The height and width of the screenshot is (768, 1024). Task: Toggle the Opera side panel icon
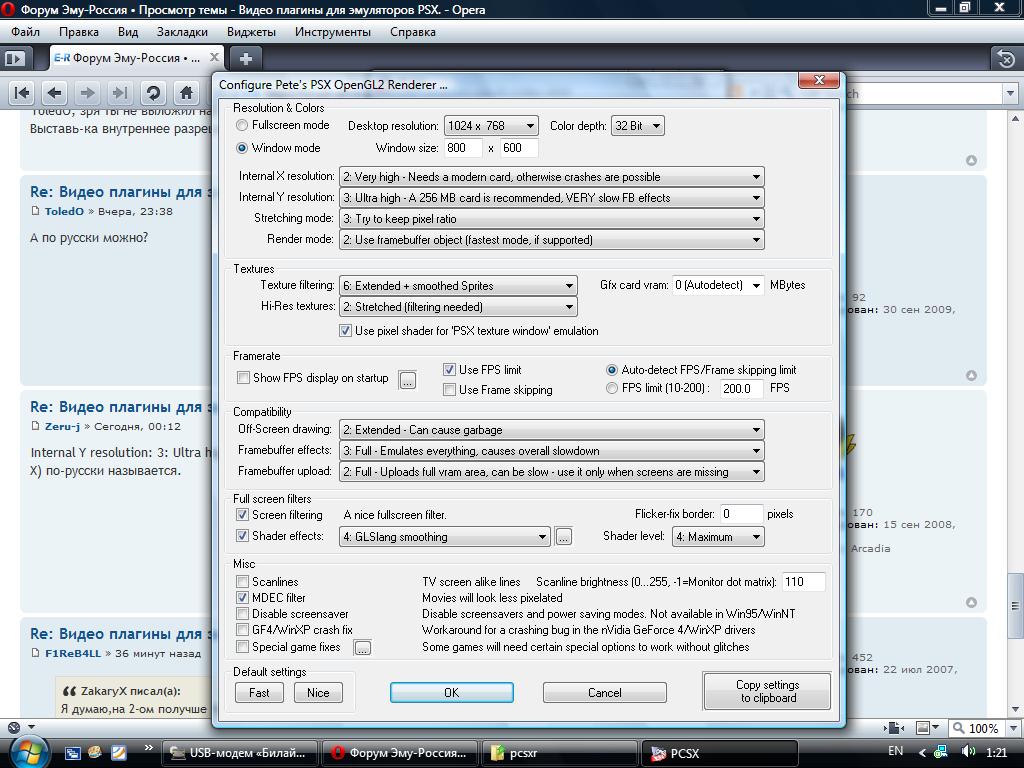(14, 58)
